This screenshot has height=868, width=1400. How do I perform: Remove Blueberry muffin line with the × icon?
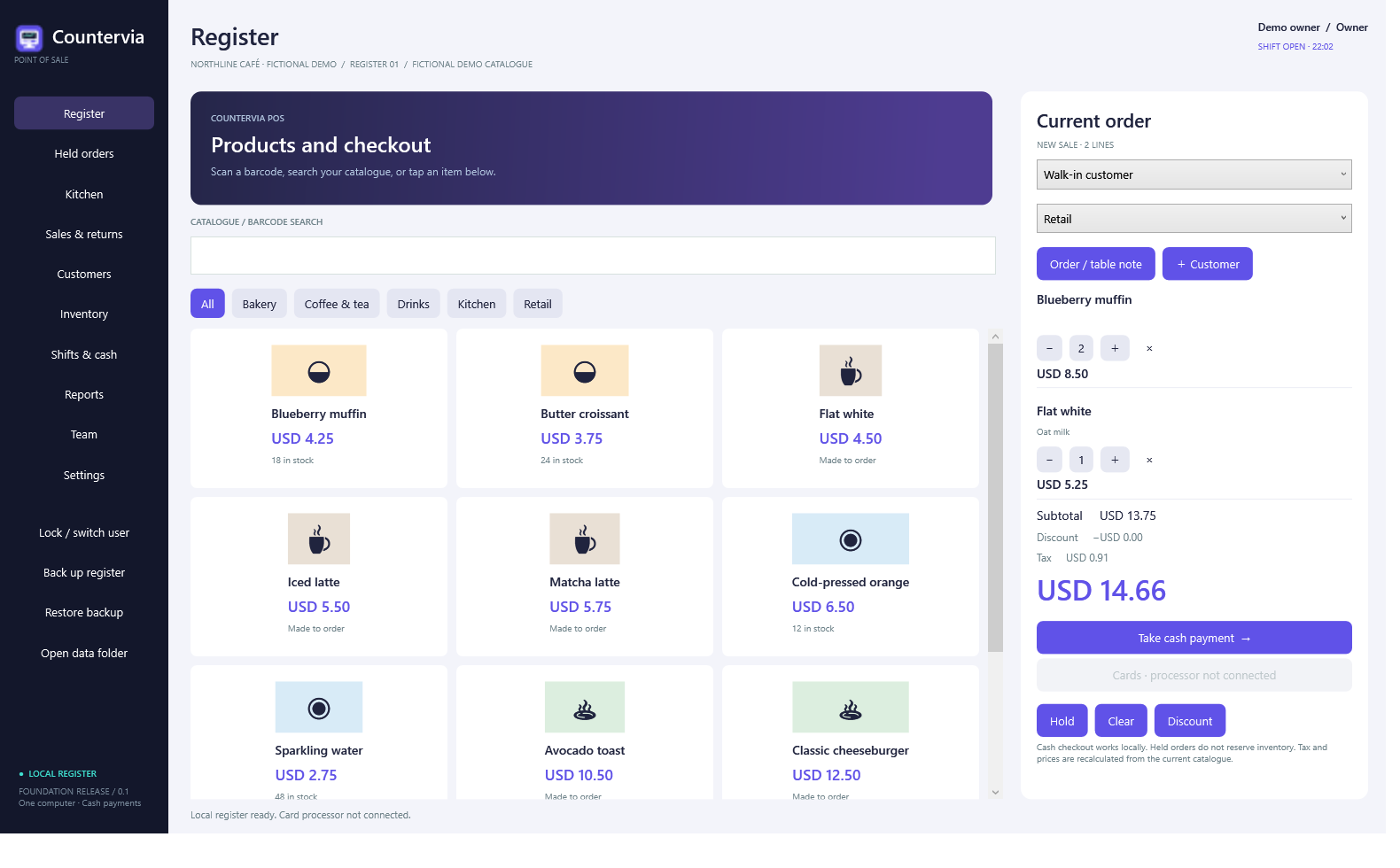1149,349
